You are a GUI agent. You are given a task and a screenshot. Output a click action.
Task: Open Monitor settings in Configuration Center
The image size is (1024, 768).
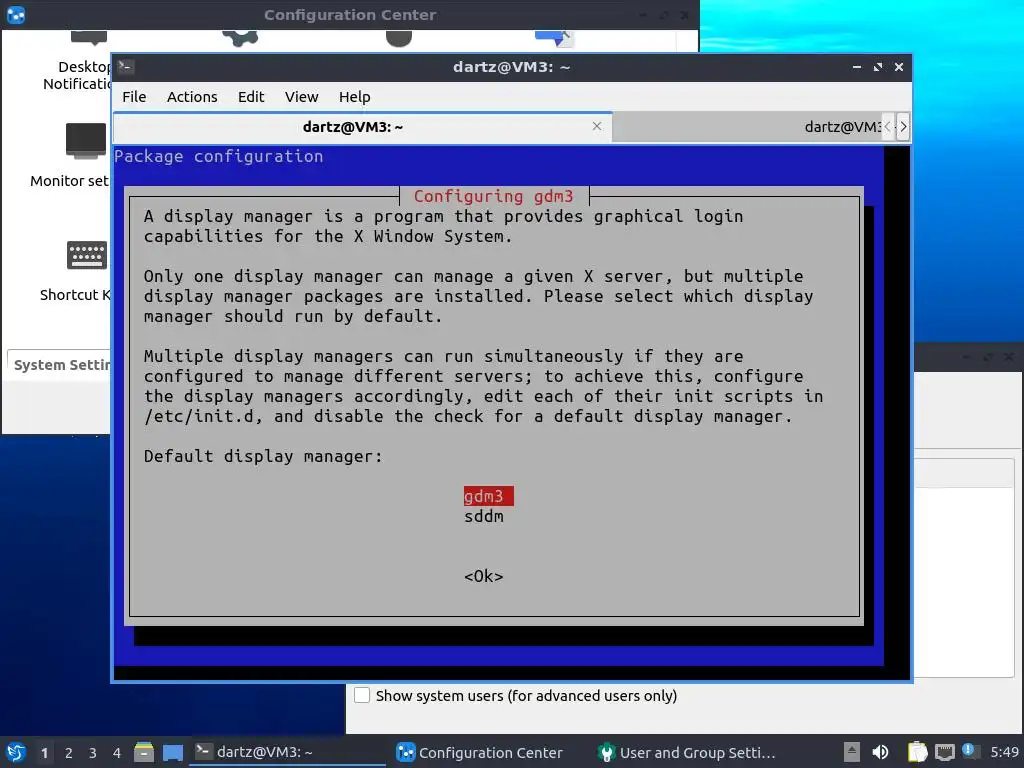70,155
